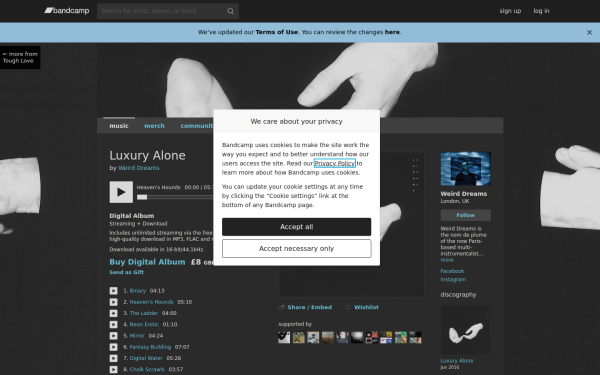600x375 pixels.
Task: Open The Ladder track link
Action: point(144,313)
